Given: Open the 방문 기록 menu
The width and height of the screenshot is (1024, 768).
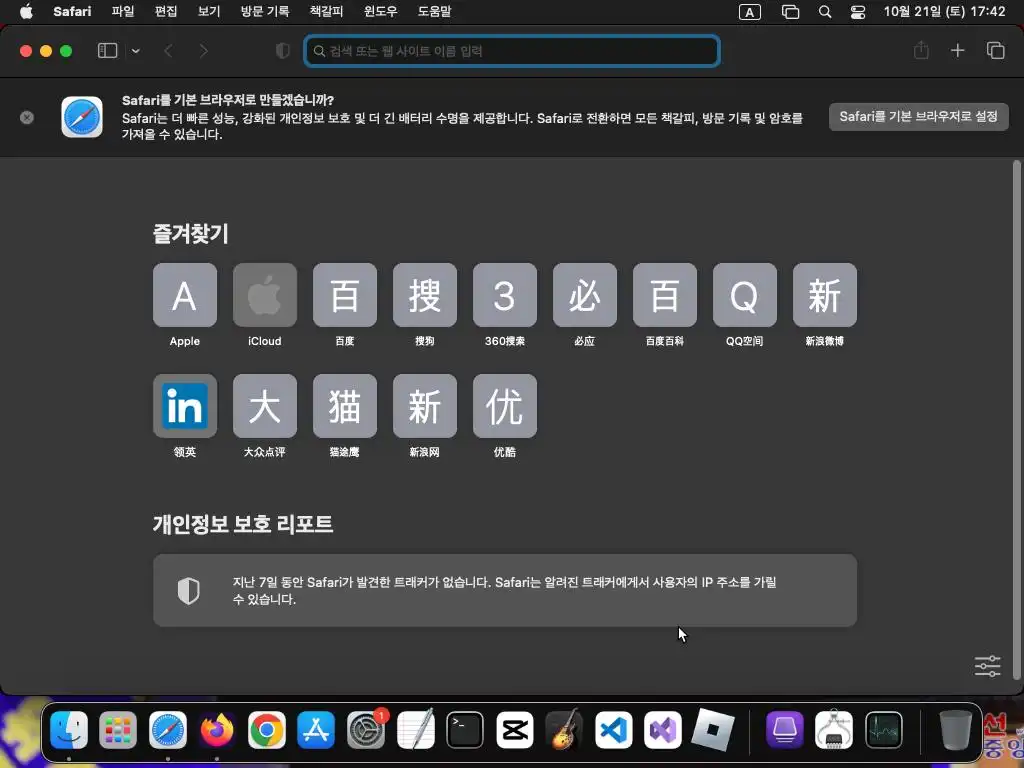Looking at the screenshot, I should pos(264,11).
